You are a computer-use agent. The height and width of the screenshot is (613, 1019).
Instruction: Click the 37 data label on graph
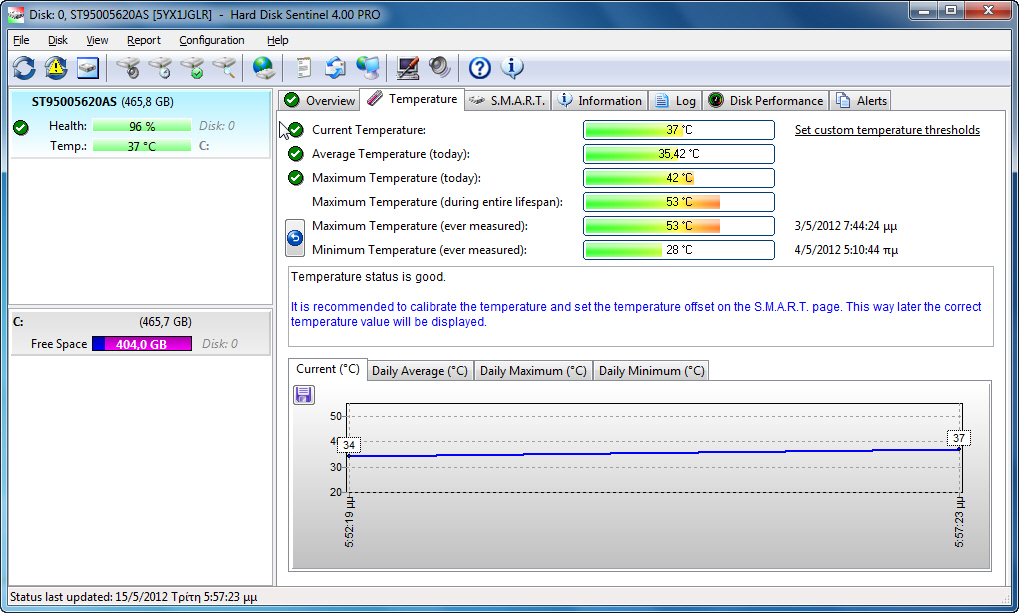pyautogui.click(x=959, y=438)
